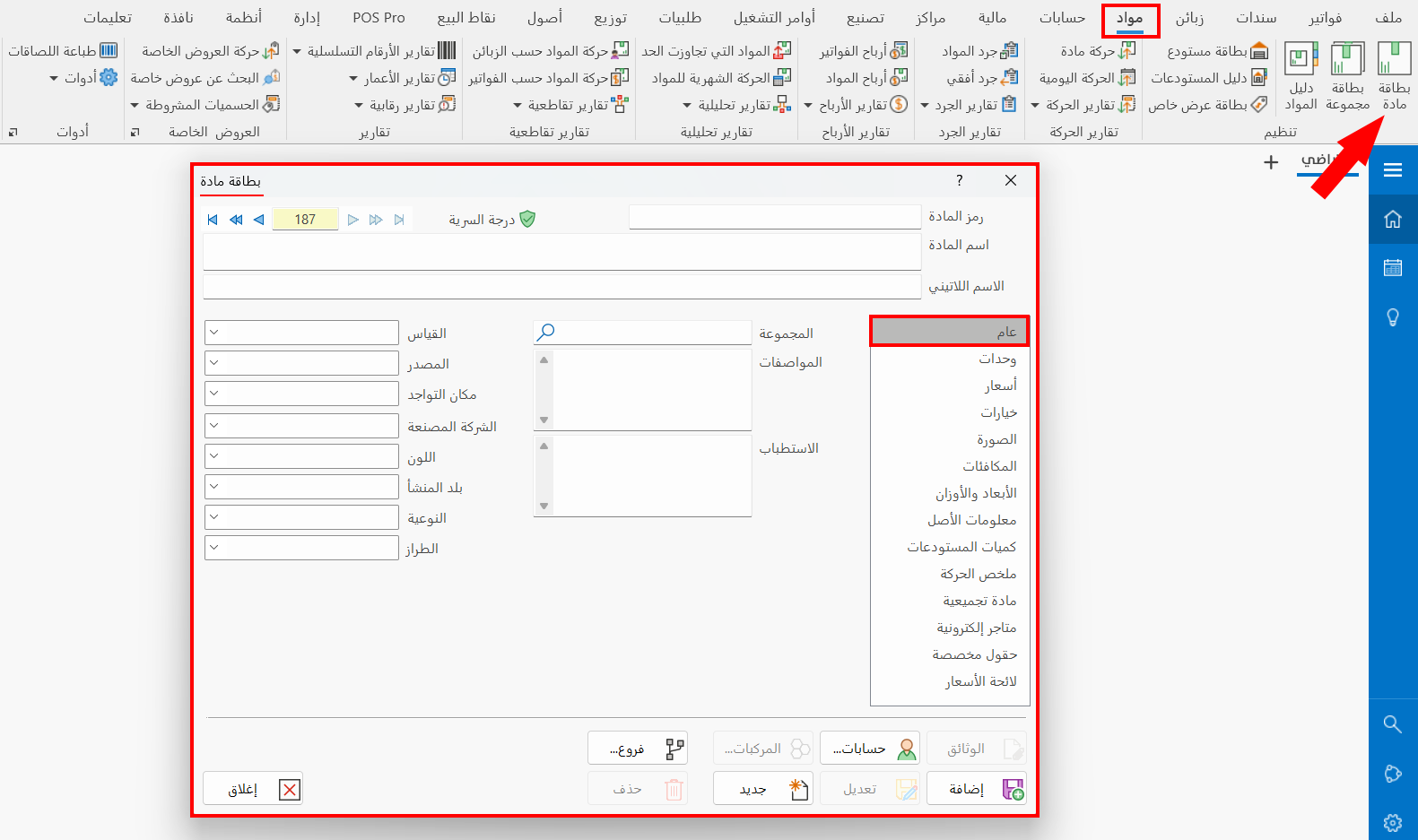1418x840 pixels.
Task: Click hamburger menu in sidebar
Action: [x=1393, y=170]
